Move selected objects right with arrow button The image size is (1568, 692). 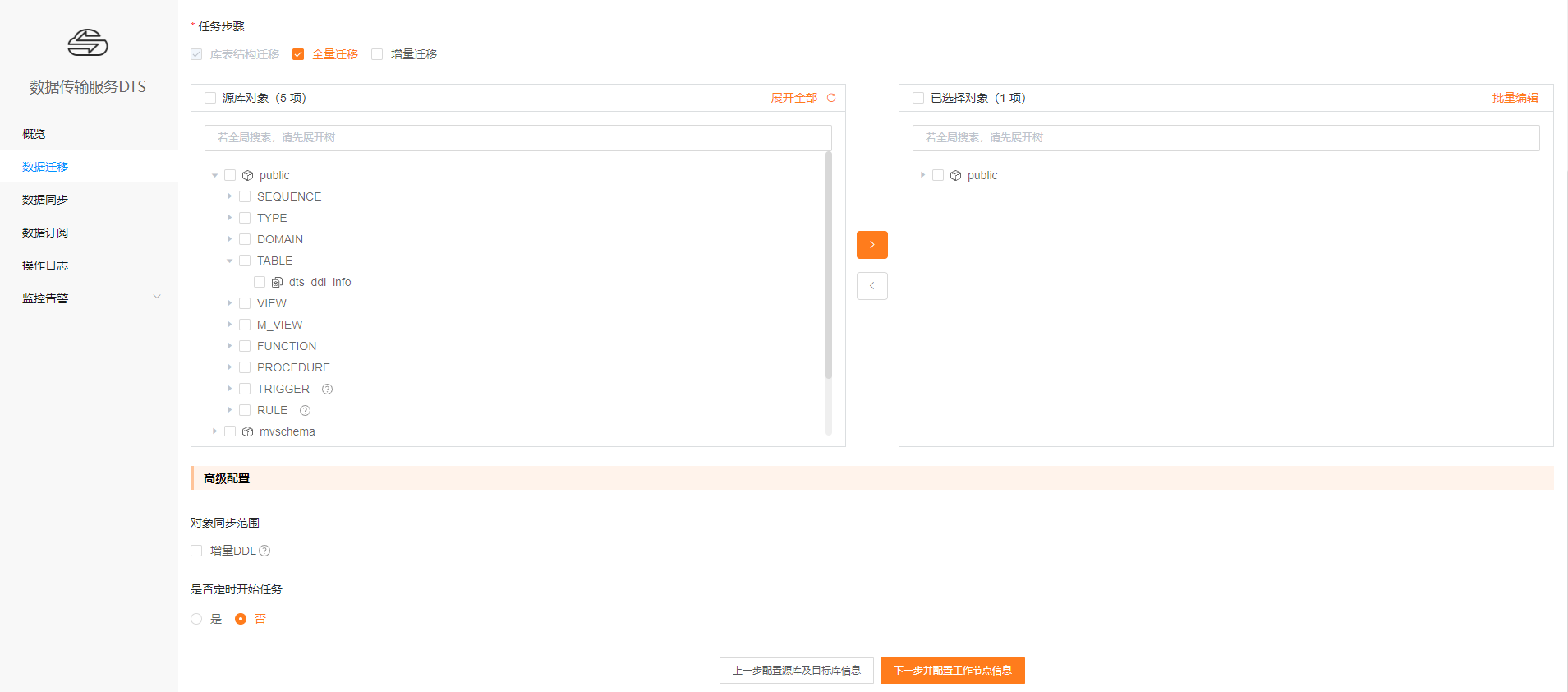click(x=872, y=245)
